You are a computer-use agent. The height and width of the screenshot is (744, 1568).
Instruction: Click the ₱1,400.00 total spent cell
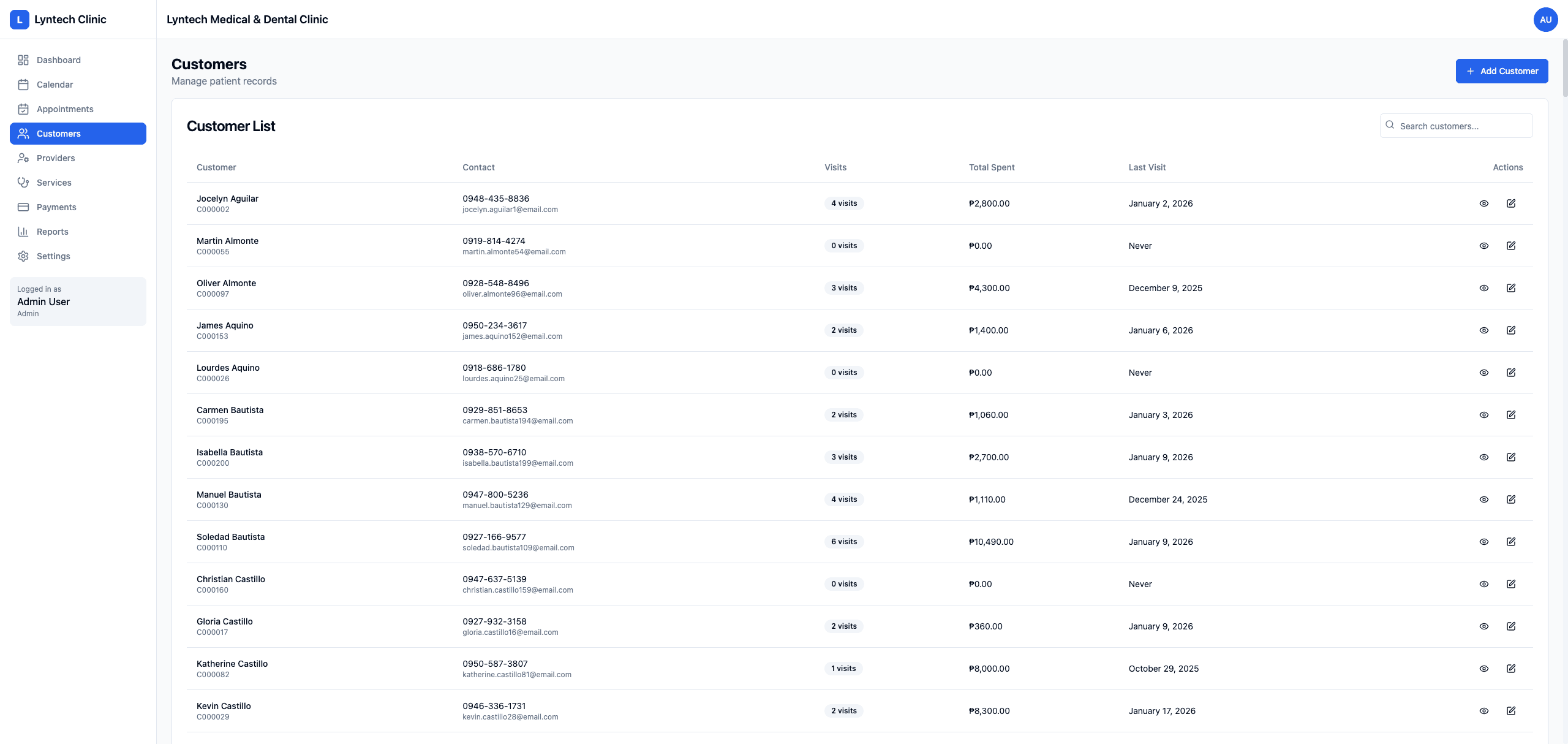pyautogui.click(x=989, y=330)
